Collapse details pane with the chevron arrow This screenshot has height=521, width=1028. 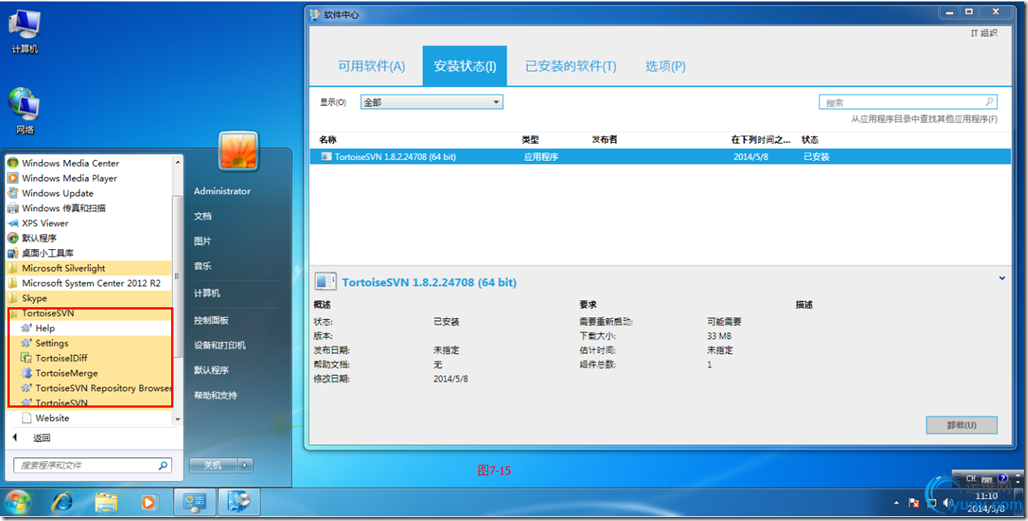[1002, 279]
